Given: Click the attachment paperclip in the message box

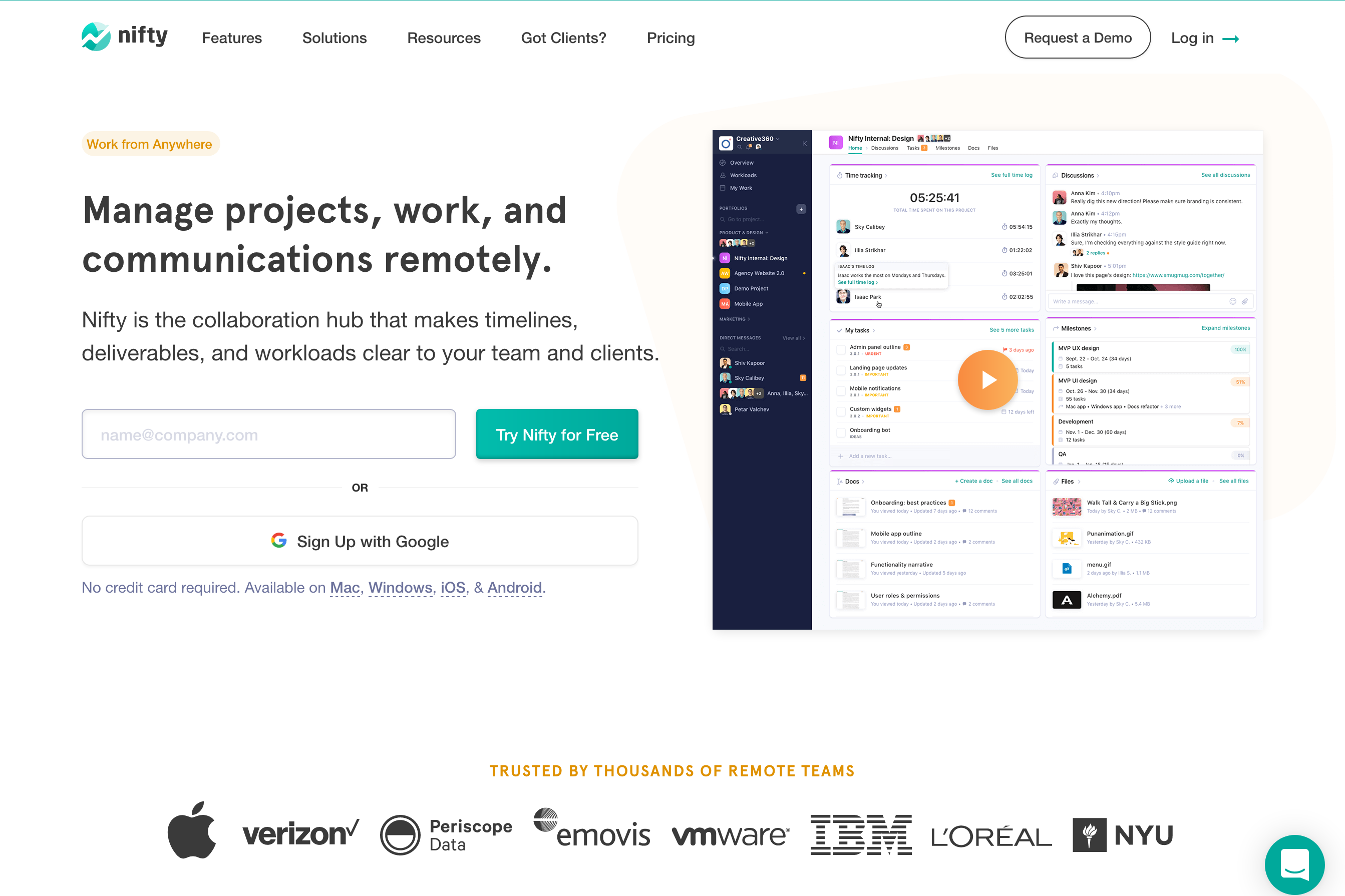Looking at the screenshot, I should pos(1244,302).
